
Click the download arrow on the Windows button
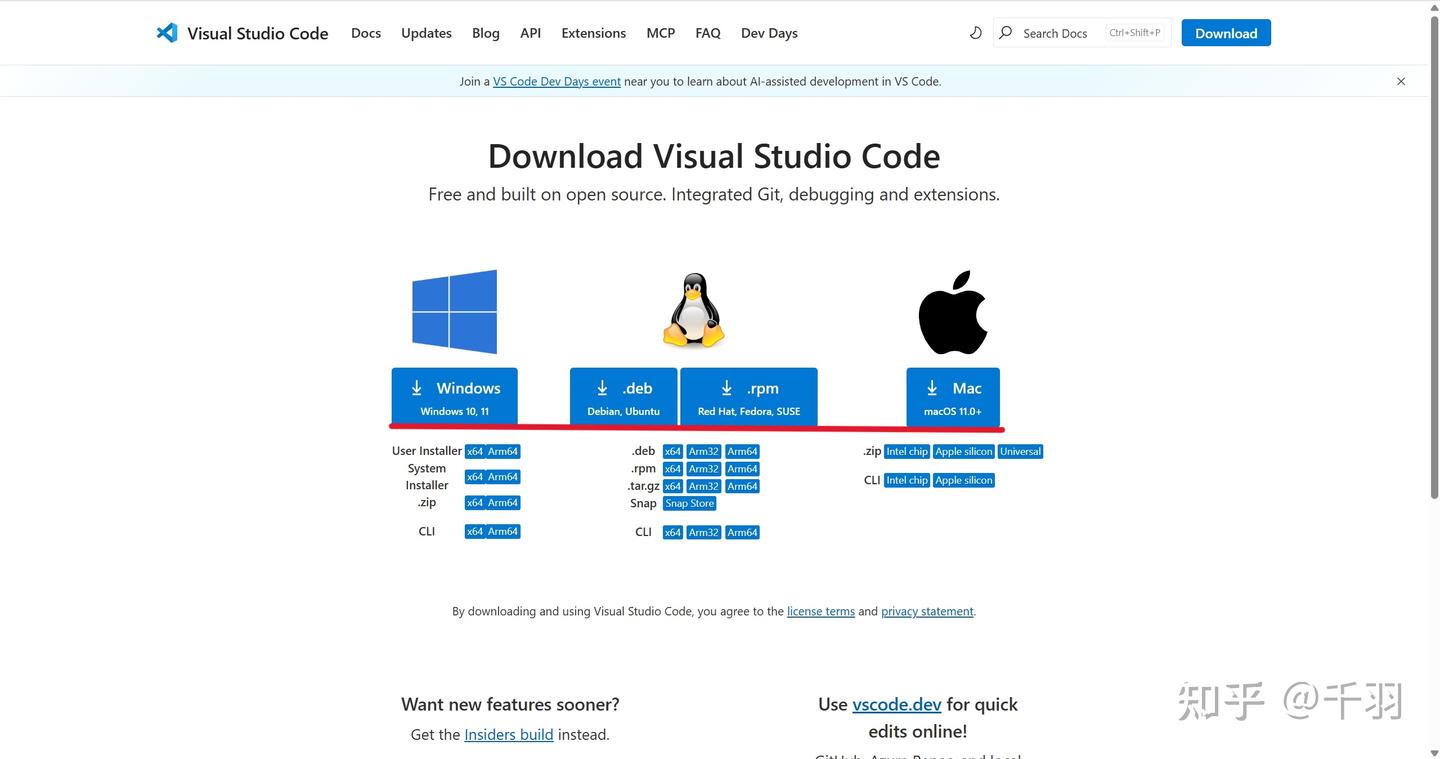[x=416, y=387]
